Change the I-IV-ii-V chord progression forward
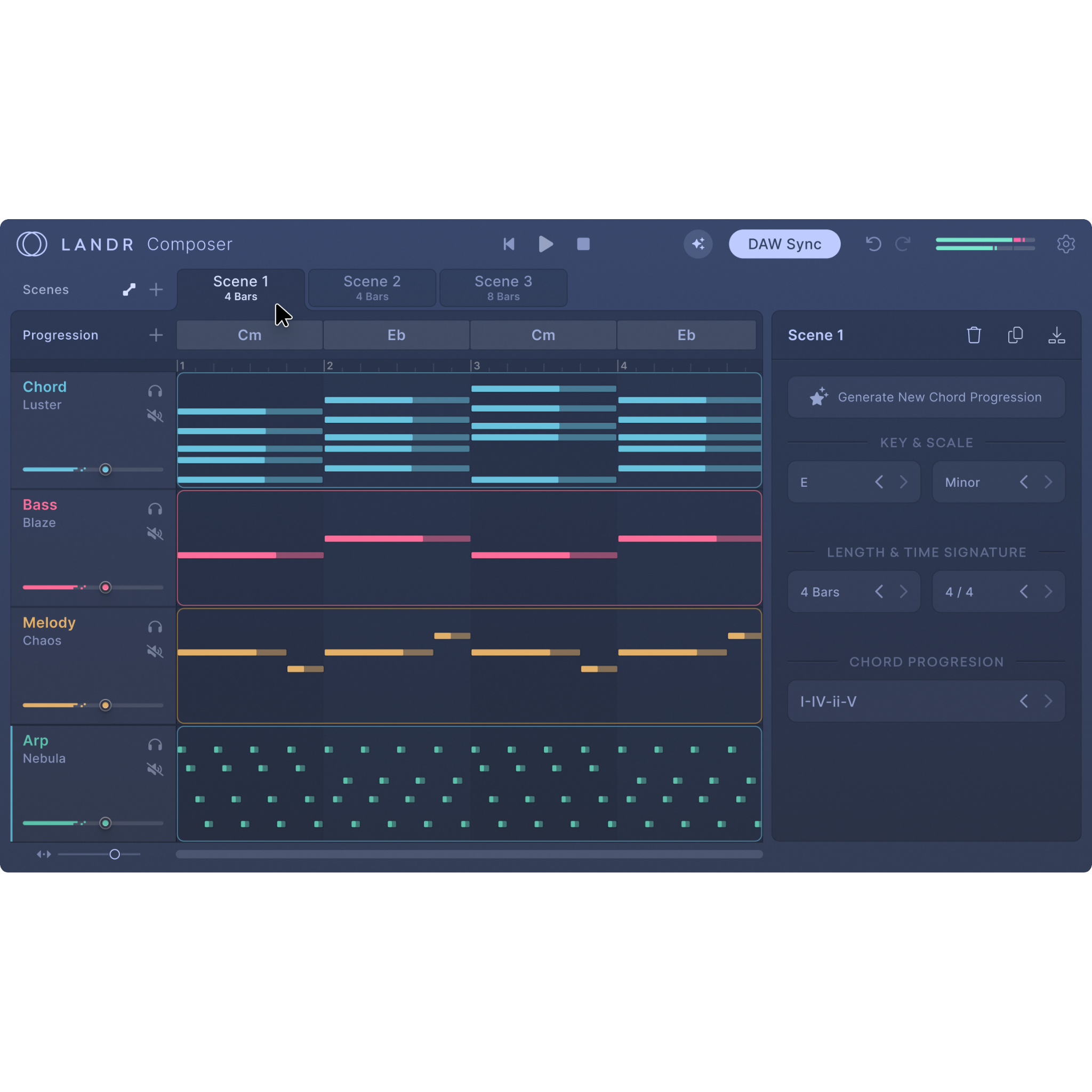Viewport: 1092px width, 1092px height. (1049, 701)
